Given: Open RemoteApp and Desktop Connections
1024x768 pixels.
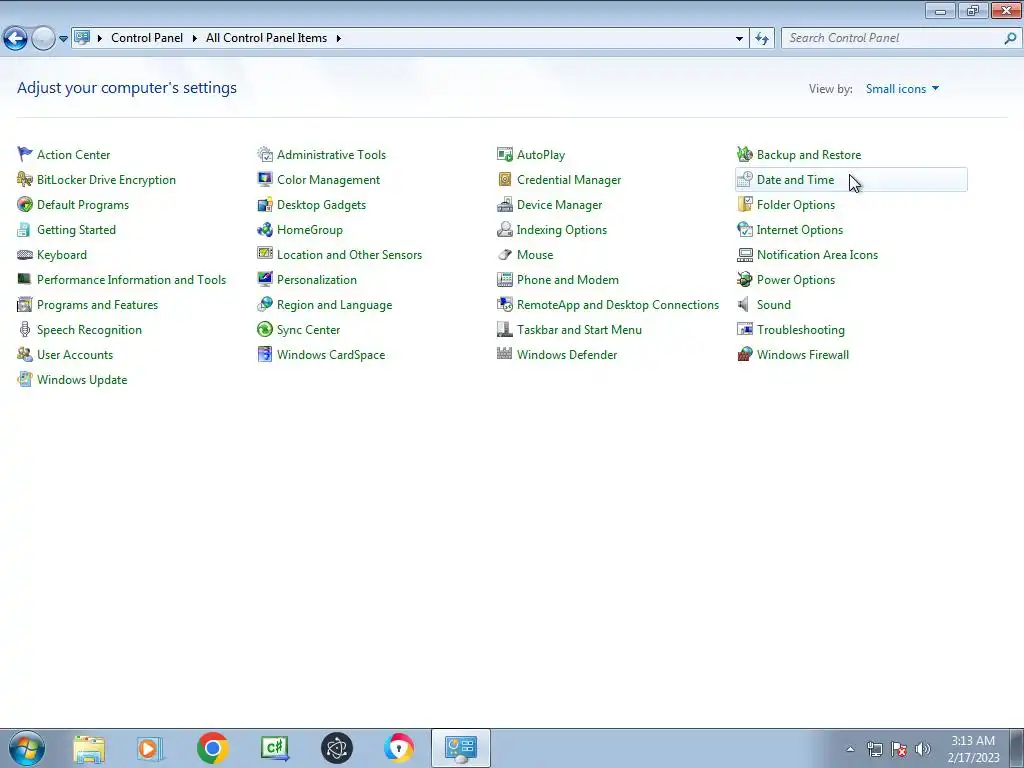Looking at the screenshot, I should tap(618, 305).
